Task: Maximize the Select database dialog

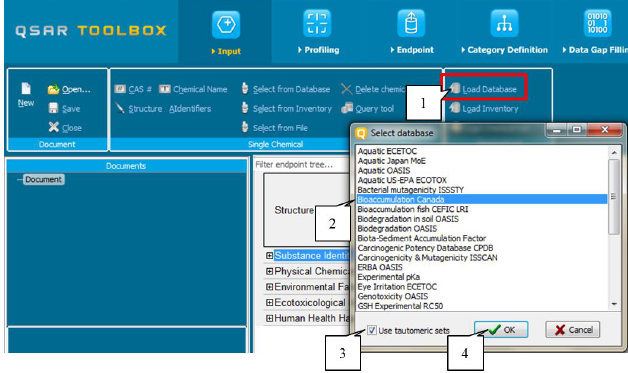Action: (577, 130)
